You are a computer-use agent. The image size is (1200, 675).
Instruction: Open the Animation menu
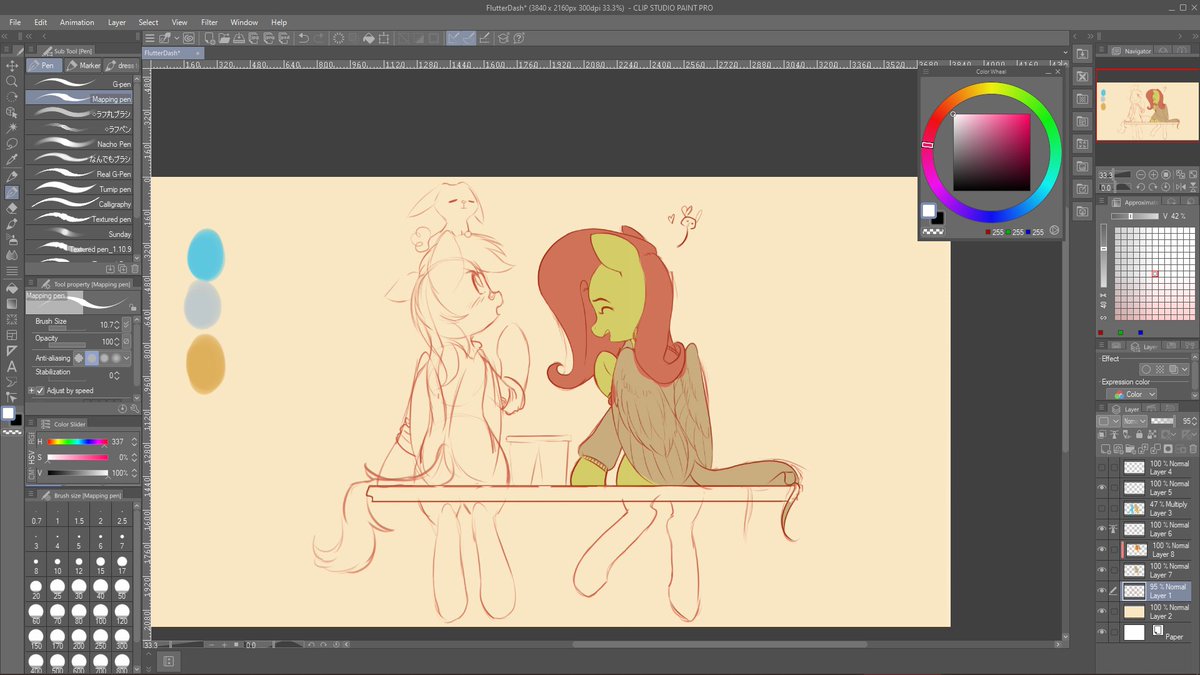[77, 22]
